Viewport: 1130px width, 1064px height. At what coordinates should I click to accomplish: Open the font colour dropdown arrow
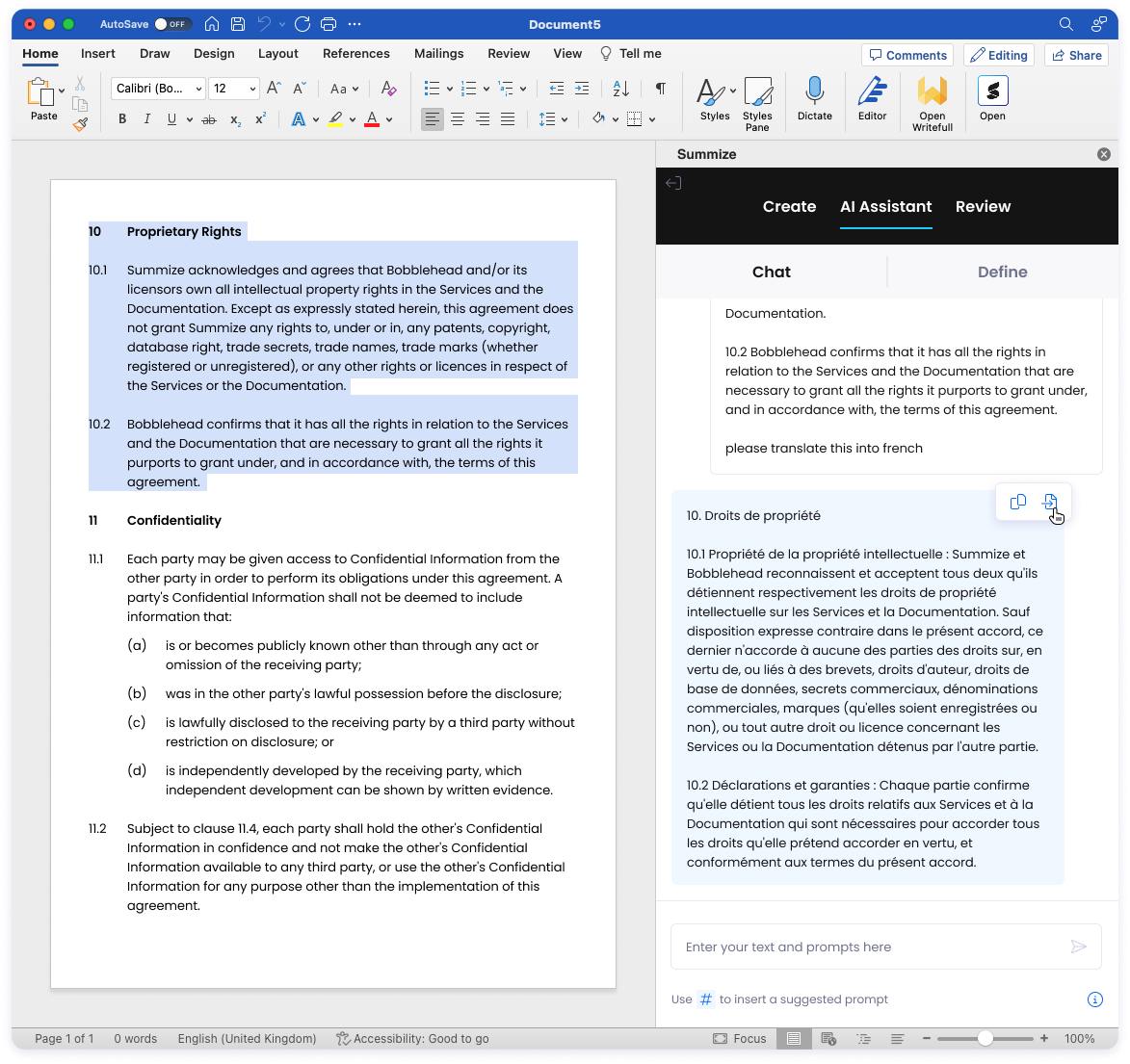coord(390,119)
